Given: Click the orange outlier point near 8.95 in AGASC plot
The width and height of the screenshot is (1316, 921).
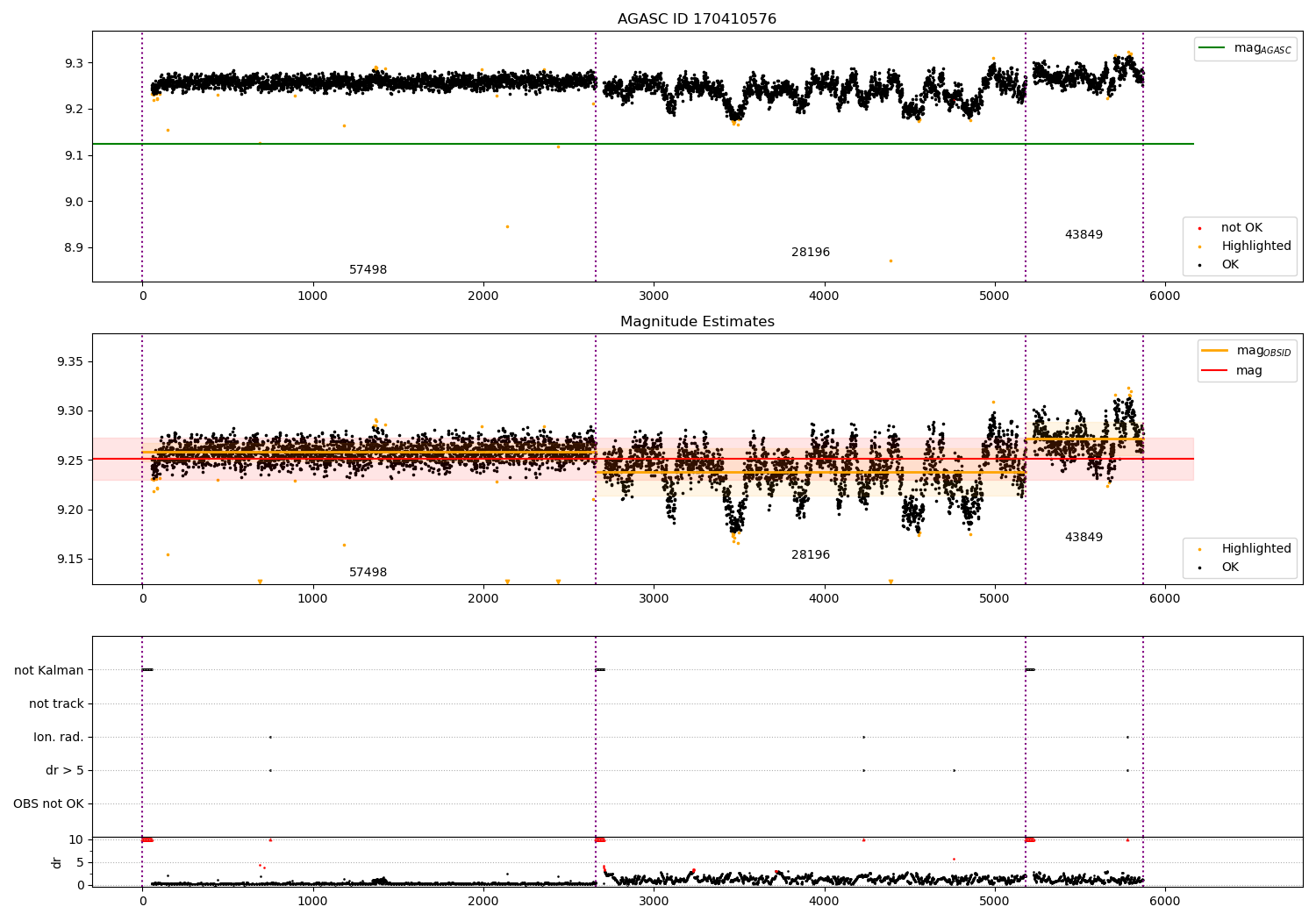Looking at the screenshot, I should click(x=507, y=226).
